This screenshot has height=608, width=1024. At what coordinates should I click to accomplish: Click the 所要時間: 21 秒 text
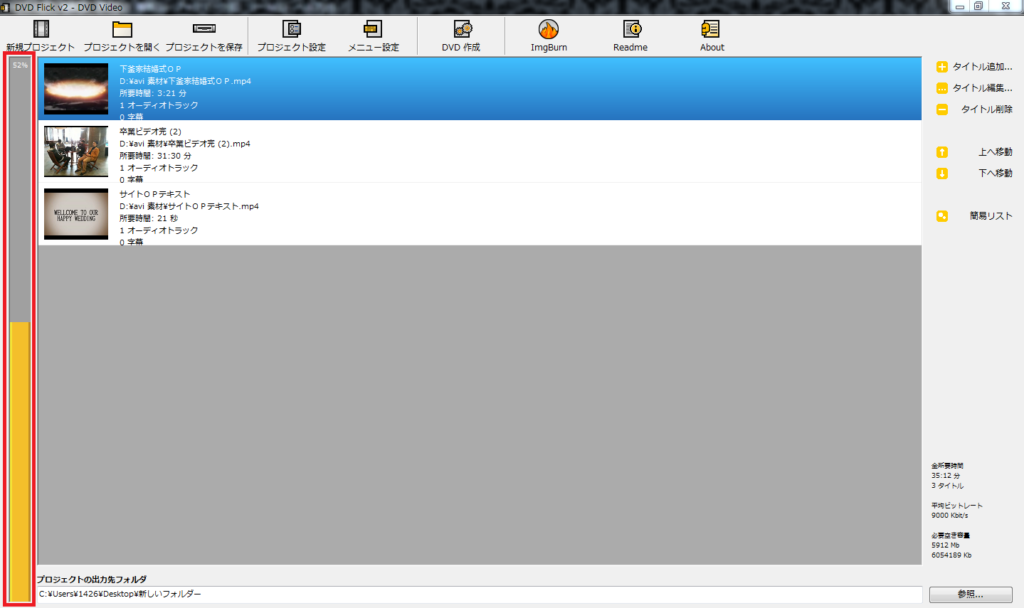149,219
